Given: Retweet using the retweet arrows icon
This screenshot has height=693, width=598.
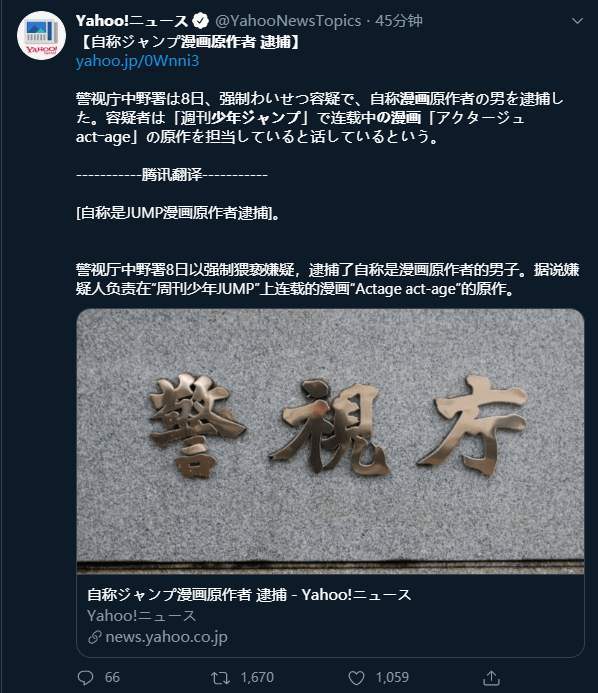Looking at the screenshot, I should tap(220, 678).
